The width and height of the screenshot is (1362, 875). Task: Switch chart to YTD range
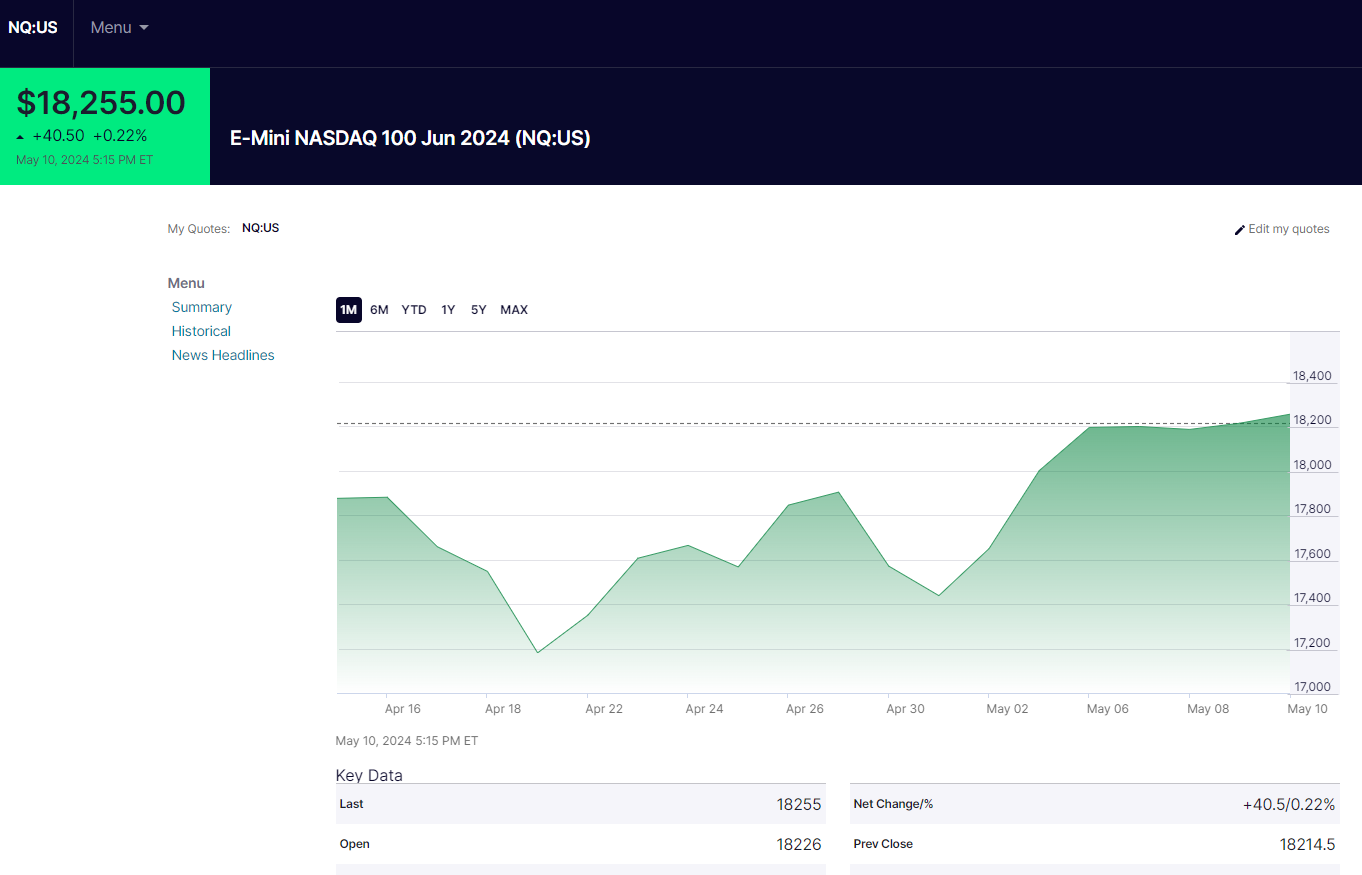click(x=414, y=310)
